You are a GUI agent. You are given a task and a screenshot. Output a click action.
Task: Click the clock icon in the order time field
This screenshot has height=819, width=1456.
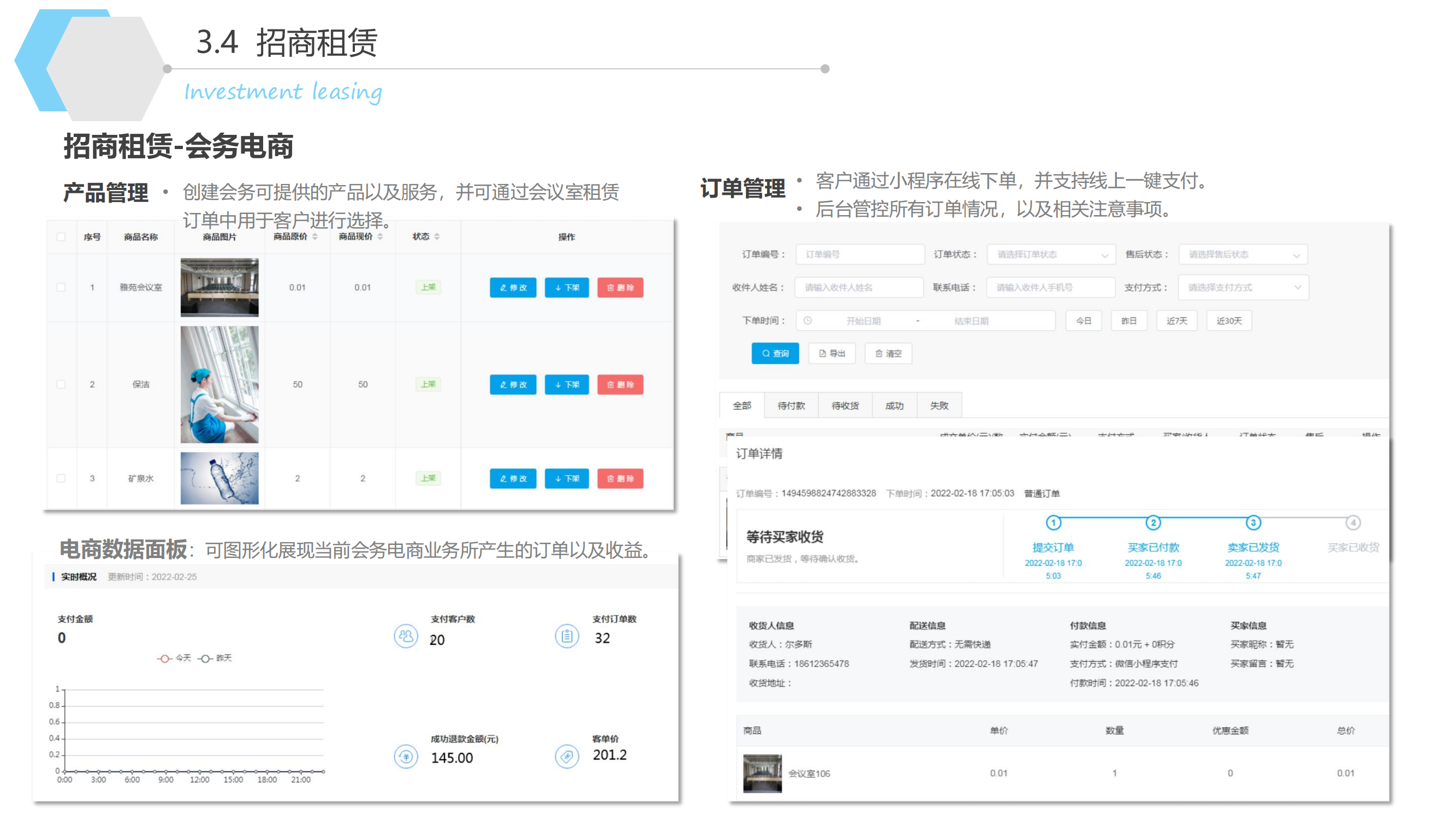807,321
